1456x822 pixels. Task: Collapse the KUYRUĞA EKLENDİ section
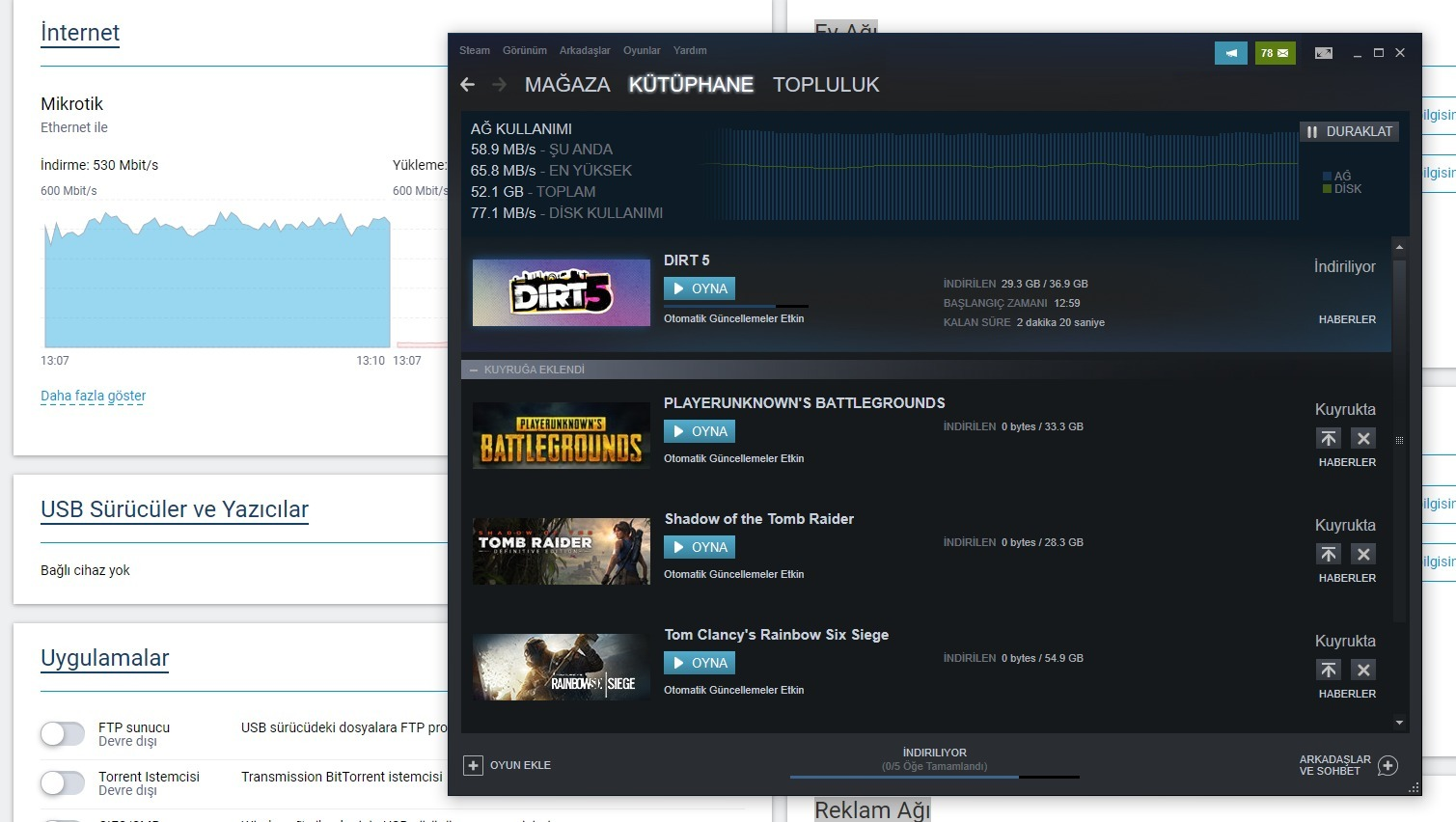pos(474,370)
